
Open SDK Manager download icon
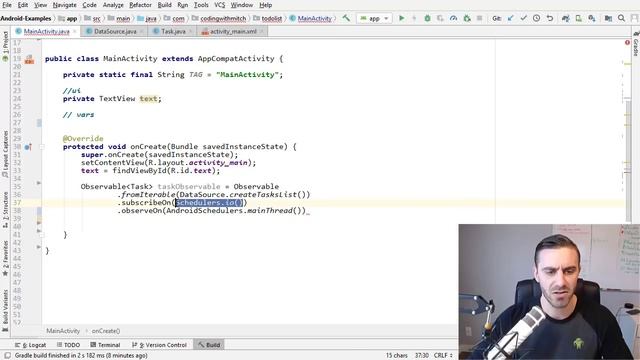pos(592,18)
